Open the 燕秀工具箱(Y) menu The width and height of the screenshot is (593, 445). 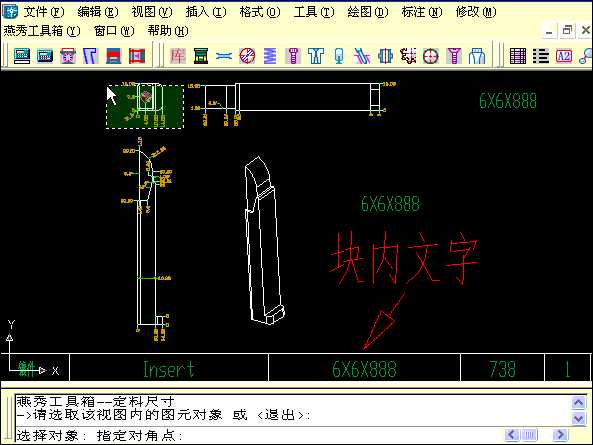(42, 31)
